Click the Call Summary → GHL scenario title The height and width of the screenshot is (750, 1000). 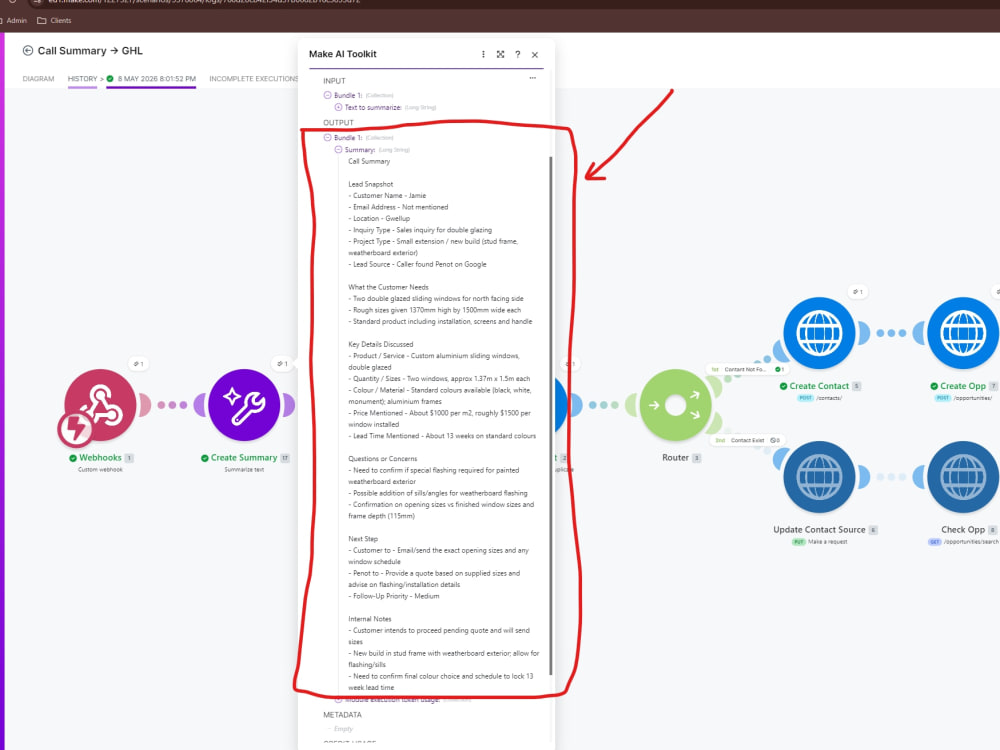point(90,50)
